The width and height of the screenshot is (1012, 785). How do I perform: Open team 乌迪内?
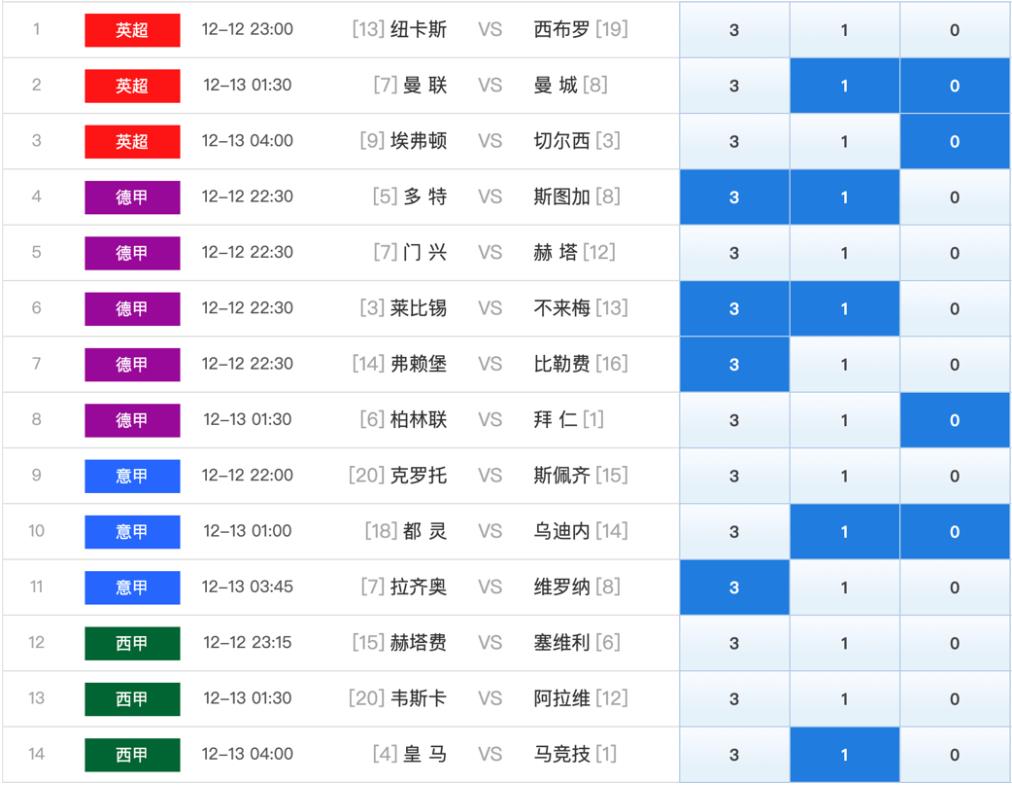tap(562, 531)
